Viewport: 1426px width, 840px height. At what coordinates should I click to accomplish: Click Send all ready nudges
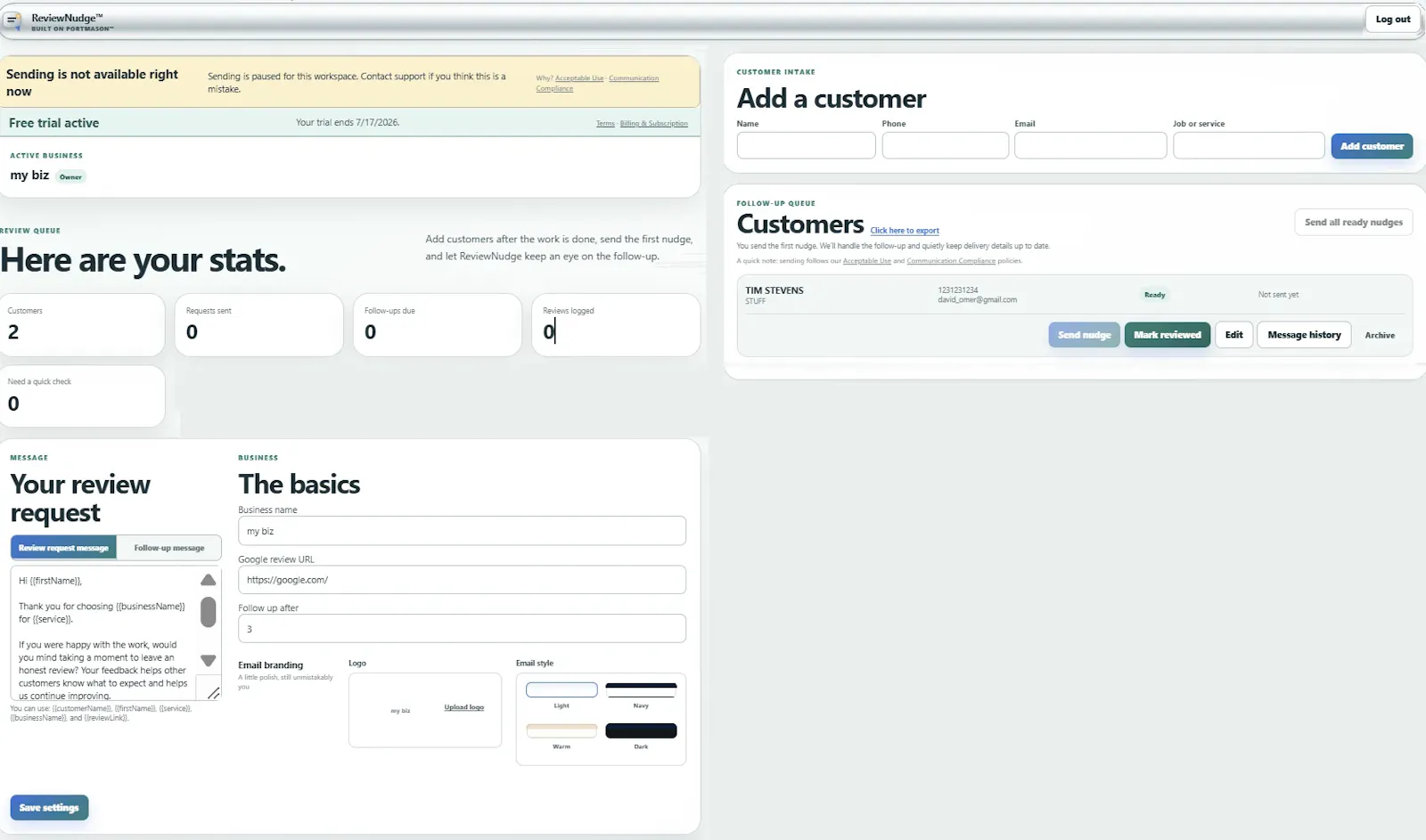point(1353,223)
